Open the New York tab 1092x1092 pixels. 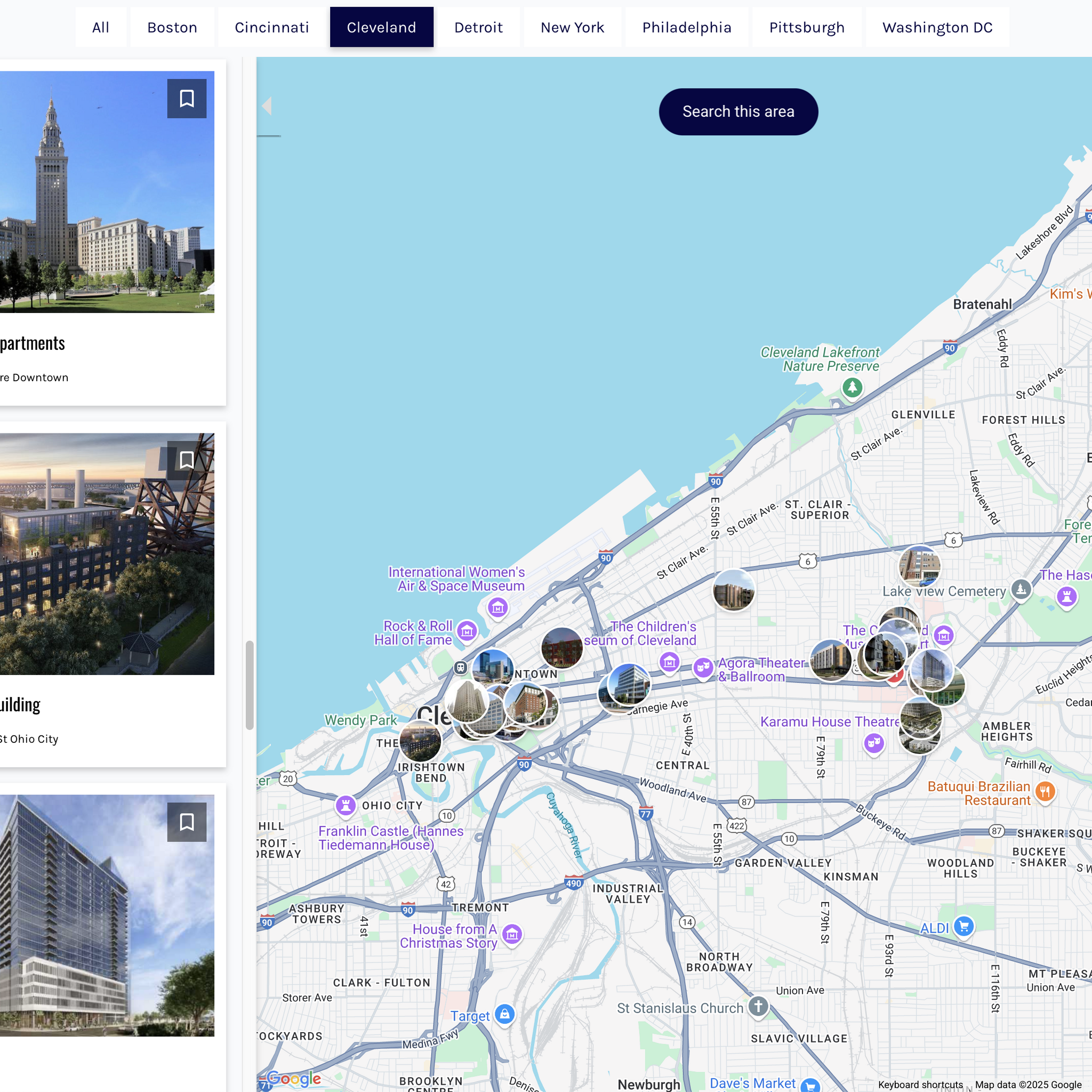[x=572, y=27]
